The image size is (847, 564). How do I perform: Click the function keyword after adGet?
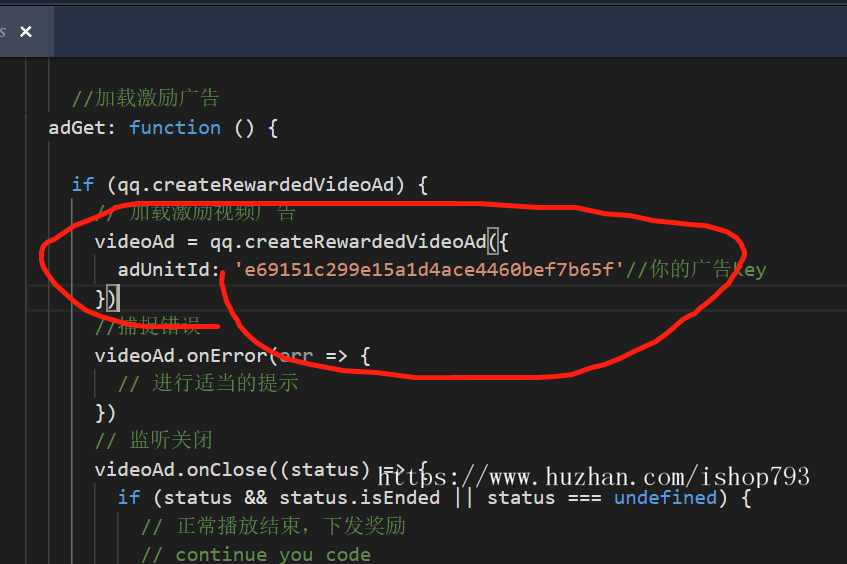coord(175,127)
